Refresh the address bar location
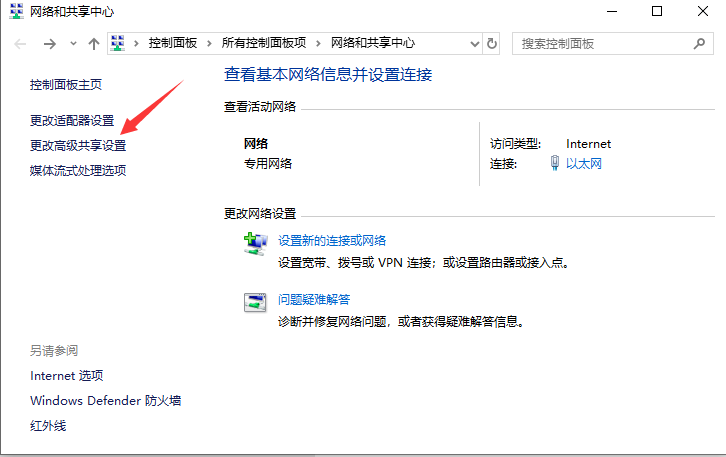 coord(491,44)
